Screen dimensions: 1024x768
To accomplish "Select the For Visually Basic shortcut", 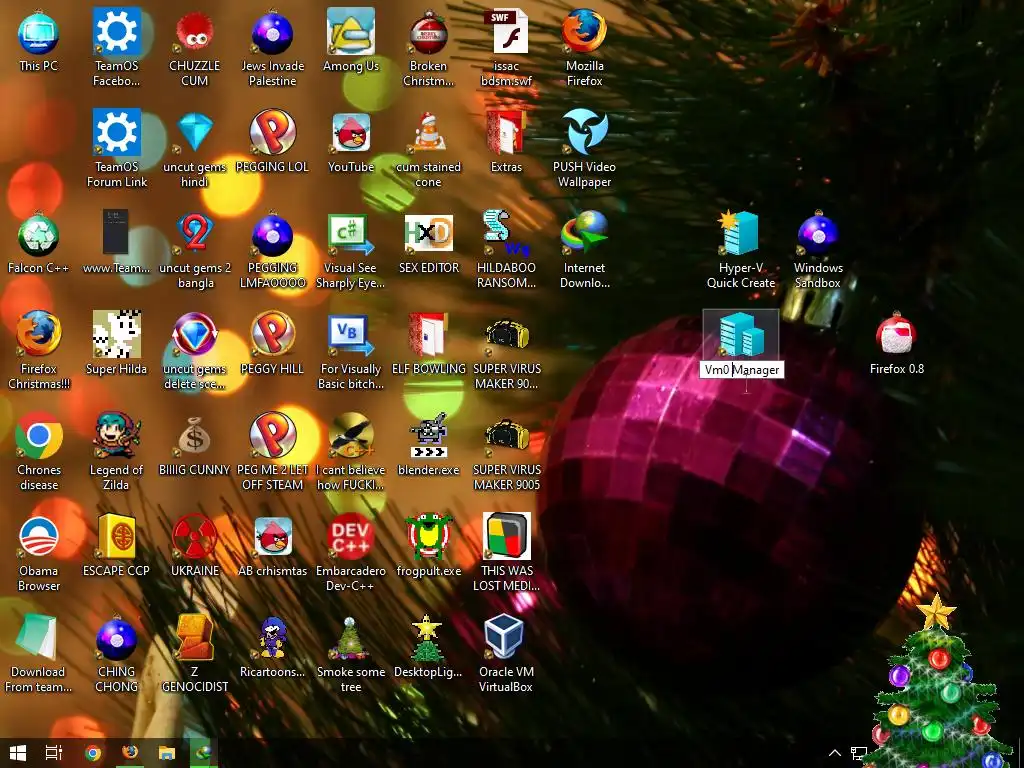I will pos(351,336).
